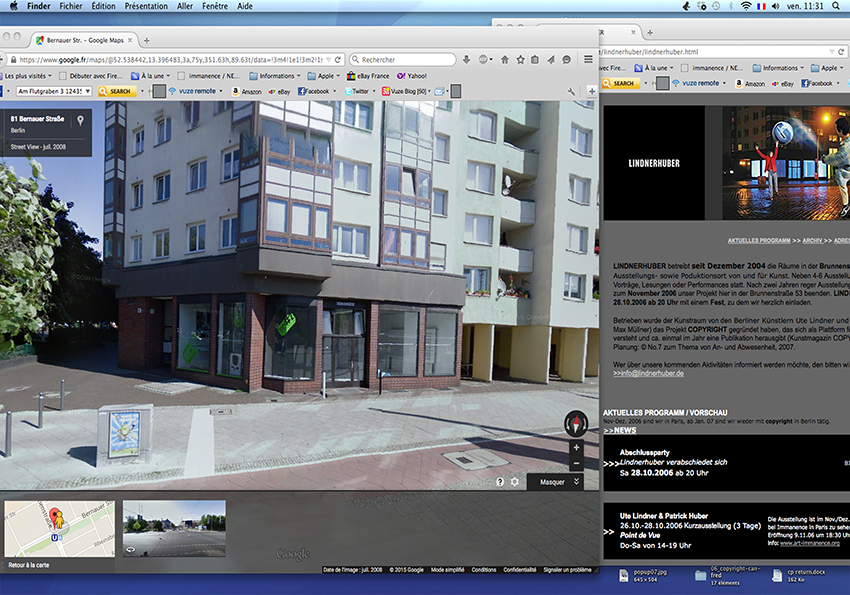
Task: Click the paper plane share icon
Action: click(x=551, y=60)
